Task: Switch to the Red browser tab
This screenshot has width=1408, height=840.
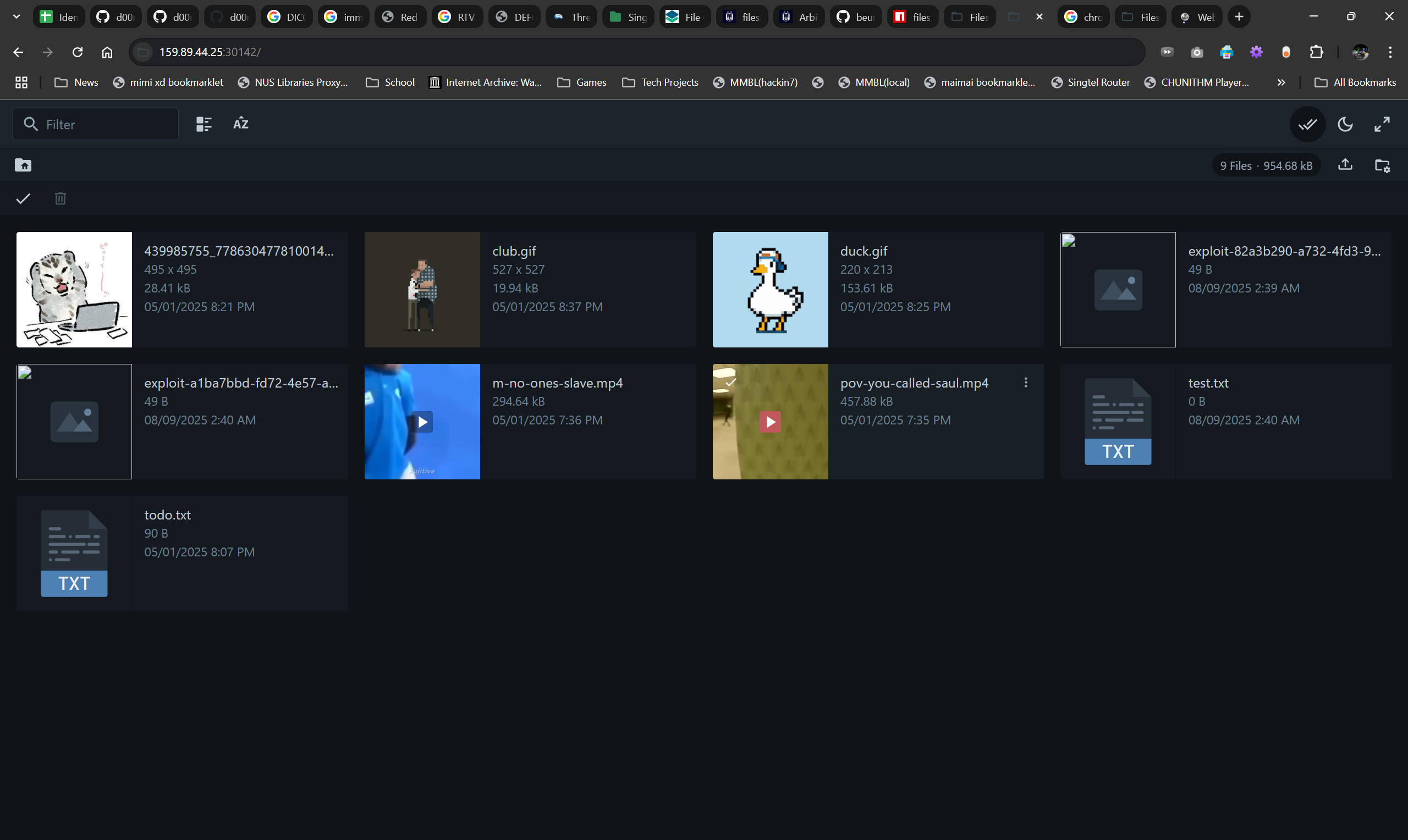Action: [401, 17]
